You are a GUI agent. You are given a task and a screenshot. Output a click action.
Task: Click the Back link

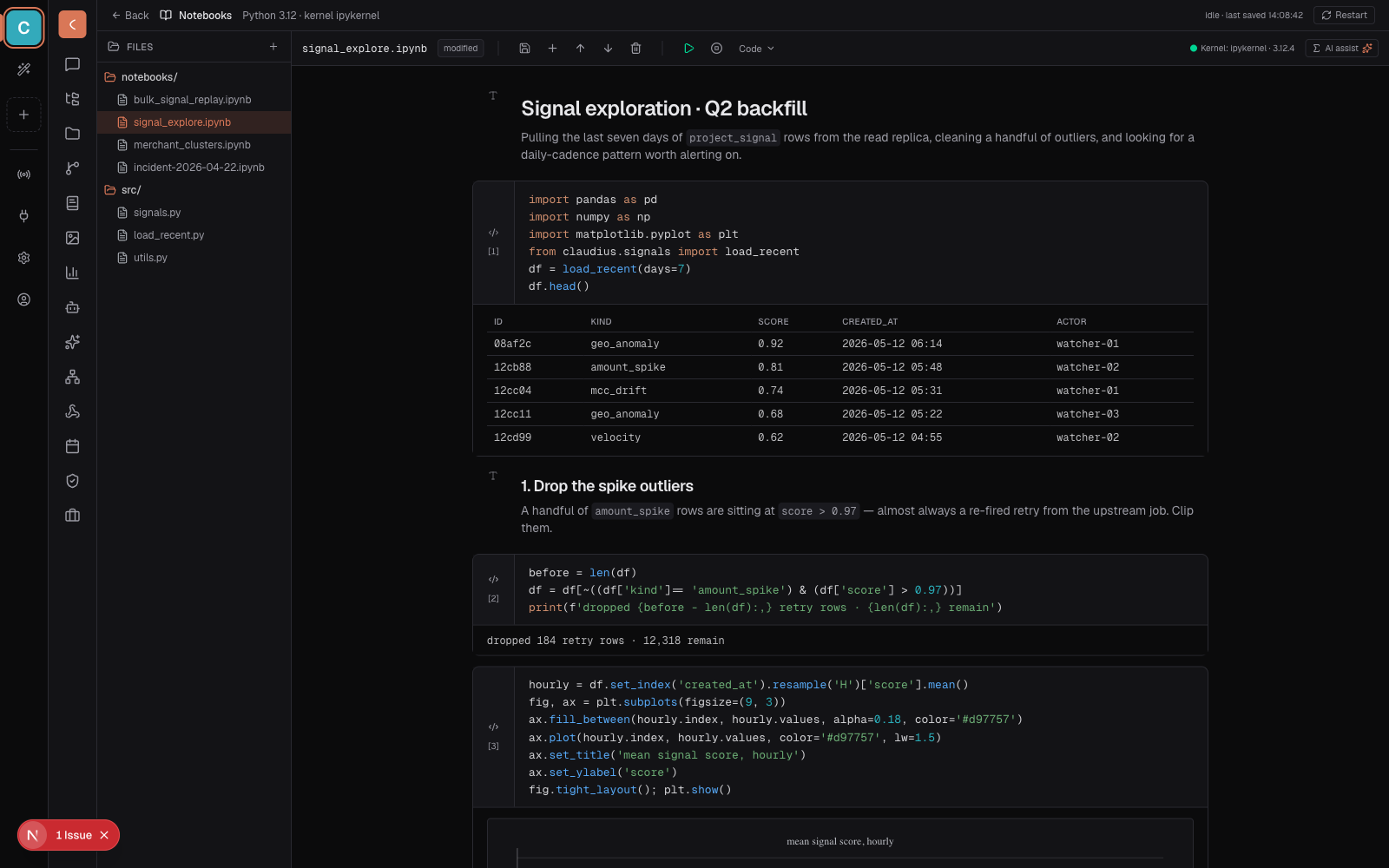pos(130,16)
